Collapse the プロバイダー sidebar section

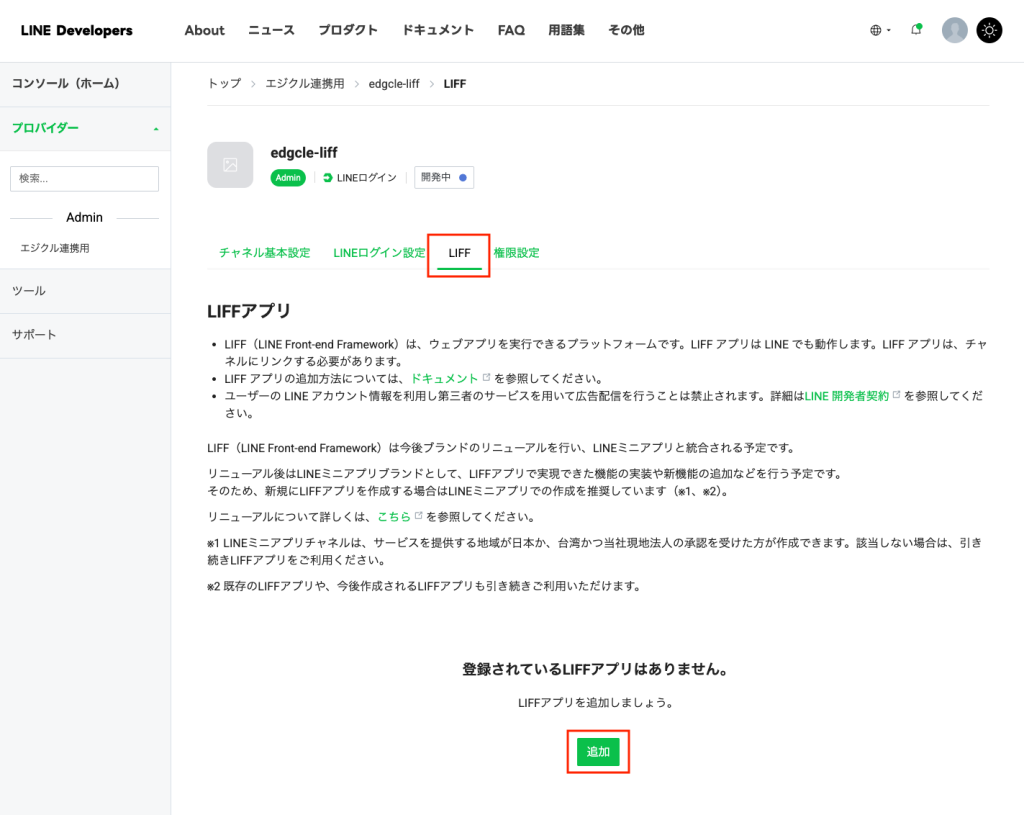click(85, 128)
